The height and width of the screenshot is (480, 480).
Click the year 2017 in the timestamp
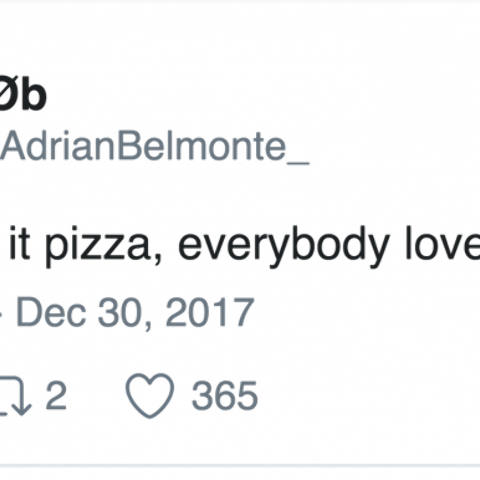[210, 312]
